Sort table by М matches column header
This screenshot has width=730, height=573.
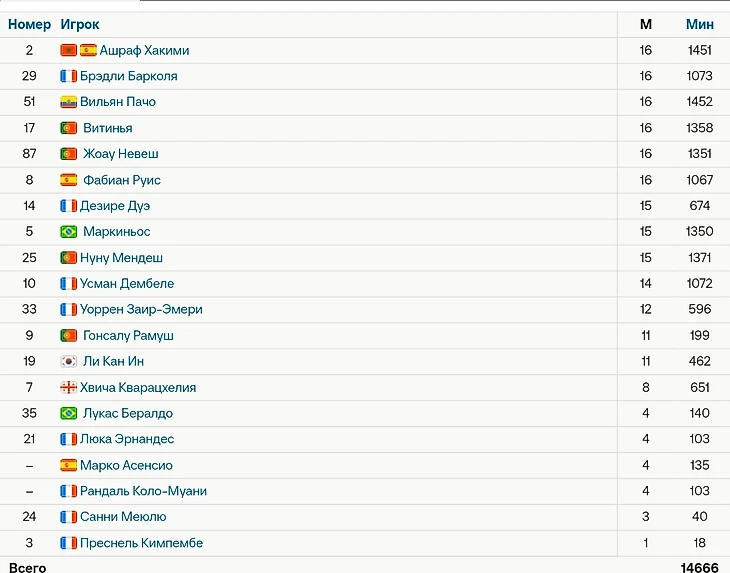646,24
